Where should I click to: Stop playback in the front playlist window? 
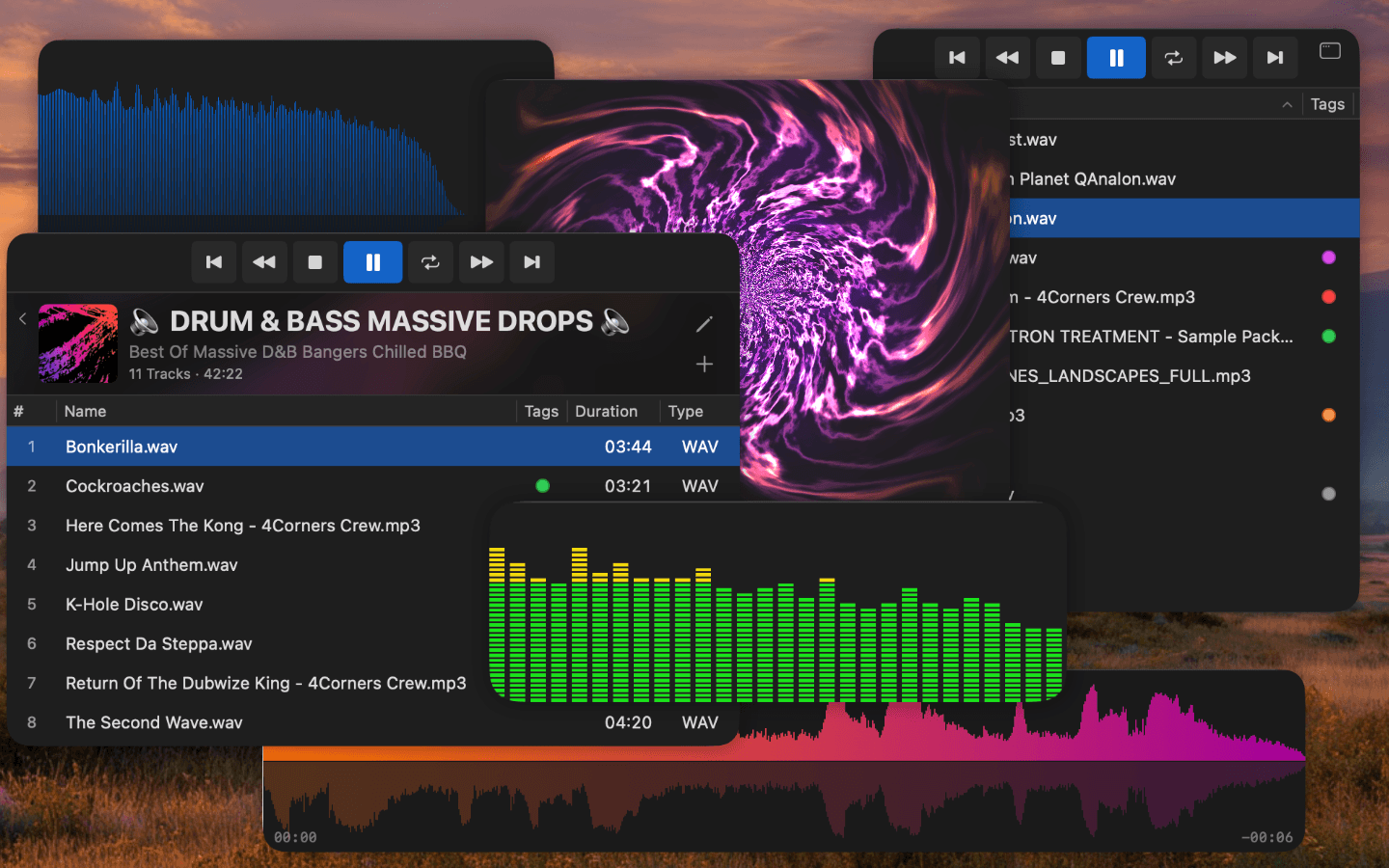(x=314, y=262)
